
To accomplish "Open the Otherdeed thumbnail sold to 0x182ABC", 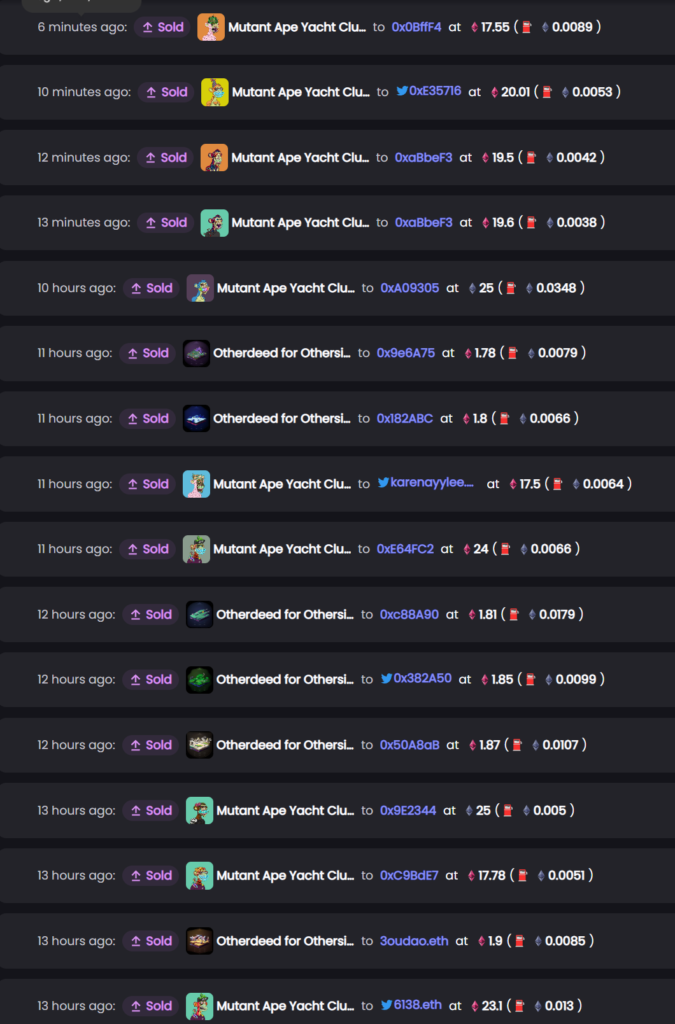I will click(196, 418).
